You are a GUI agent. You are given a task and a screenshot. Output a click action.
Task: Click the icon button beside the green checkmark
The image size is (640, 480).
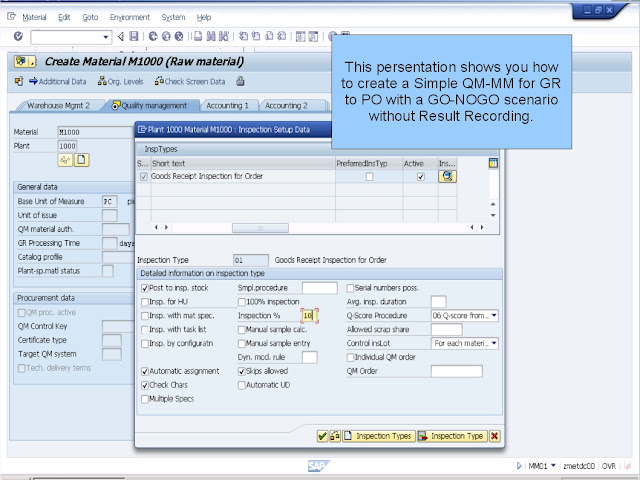pos(335,436)
